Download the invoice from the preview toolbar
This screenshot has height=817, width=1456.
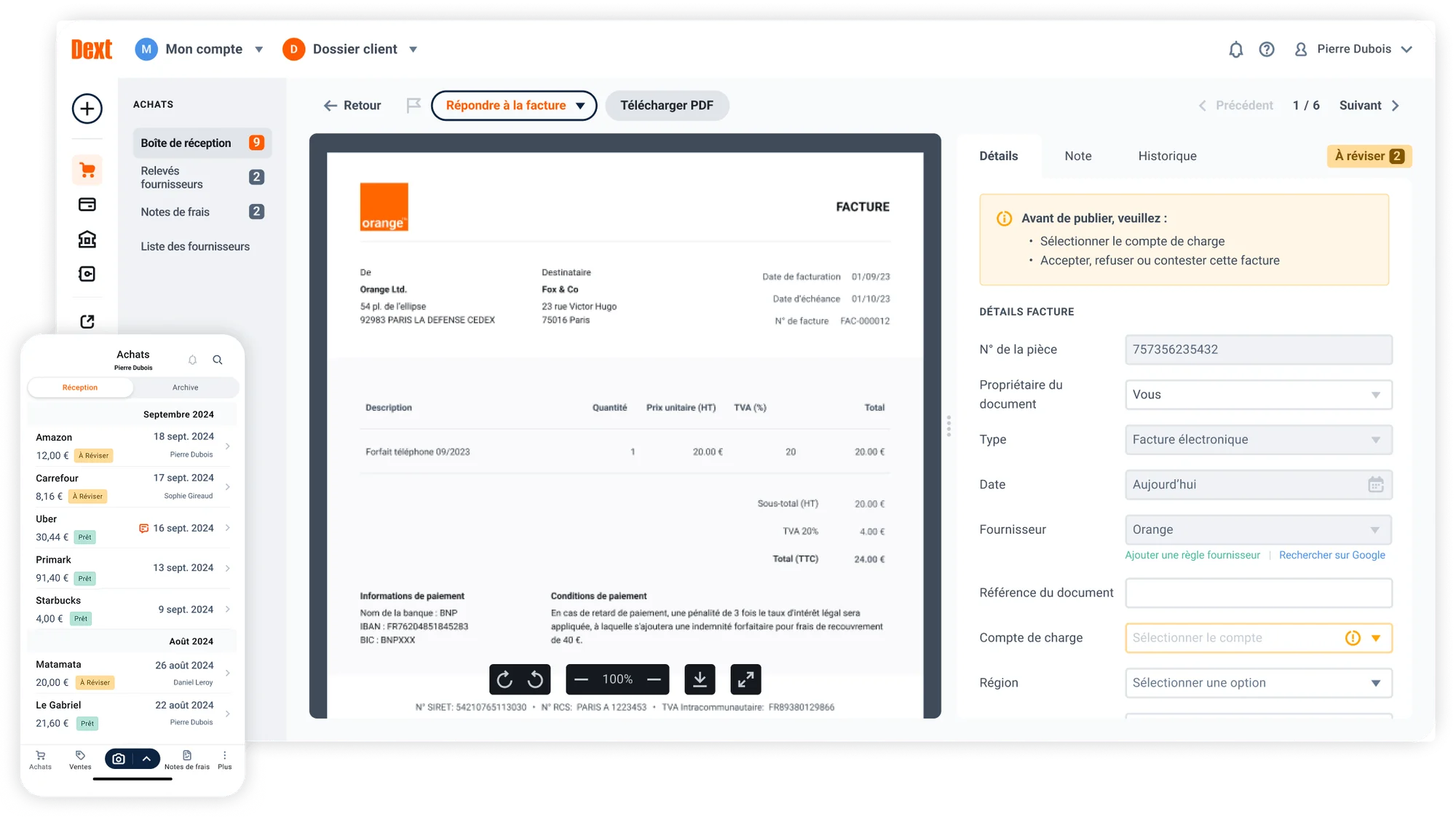(700, 679)
